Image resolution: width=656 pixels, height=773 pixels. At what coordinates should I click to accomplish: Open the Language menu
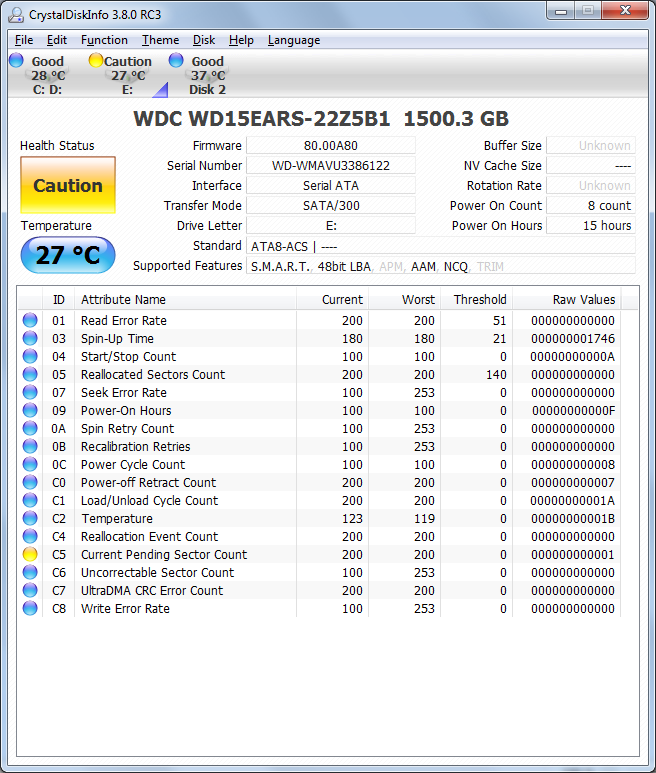click(x=294, y=40)
